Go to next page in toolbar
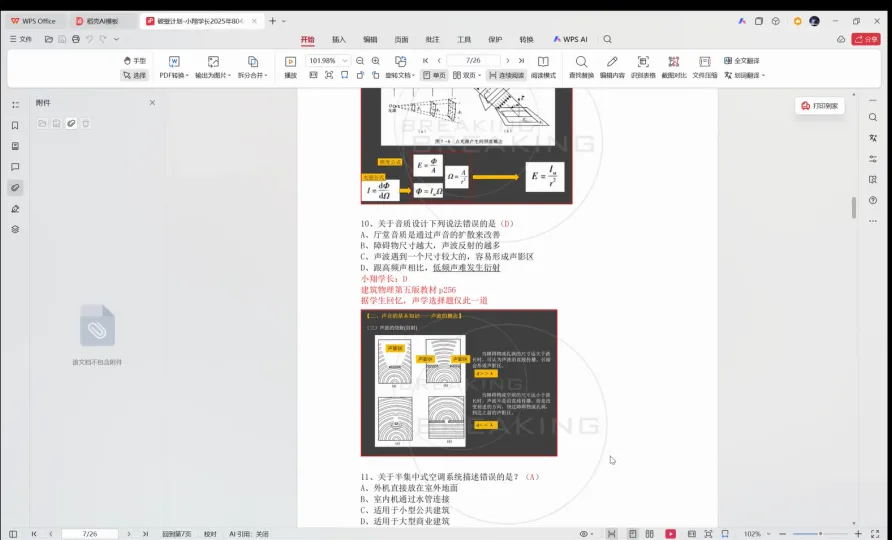Viewport: 892px width, 540px height. [507, 60]
